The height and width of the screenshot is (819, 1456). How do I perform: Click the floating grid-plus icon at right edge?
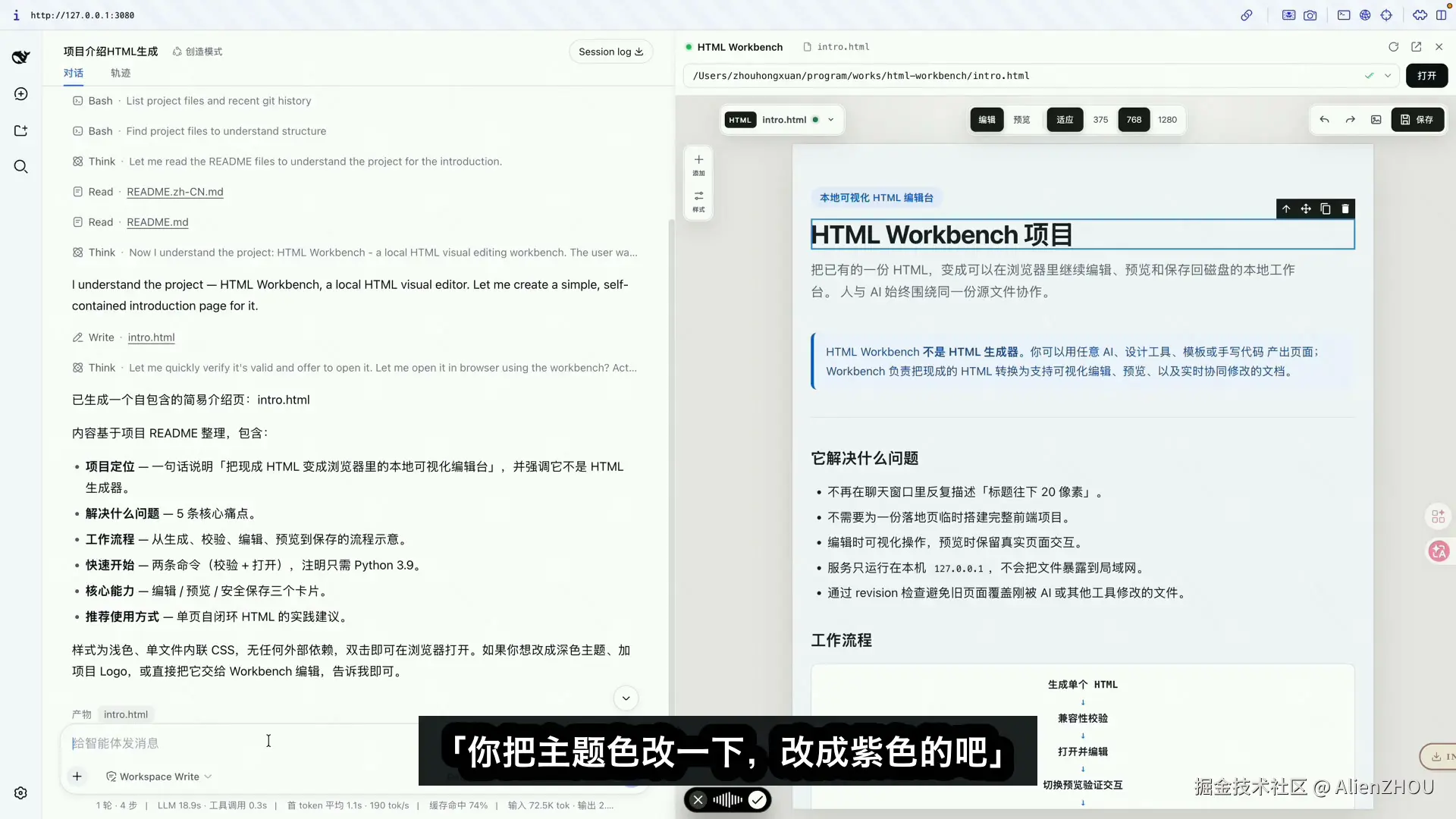pos(1439,516)
